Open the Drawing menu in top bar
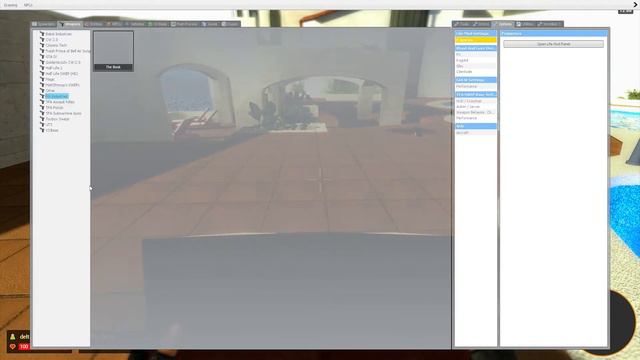Viewport: 640px width, 360px height. 11,5
